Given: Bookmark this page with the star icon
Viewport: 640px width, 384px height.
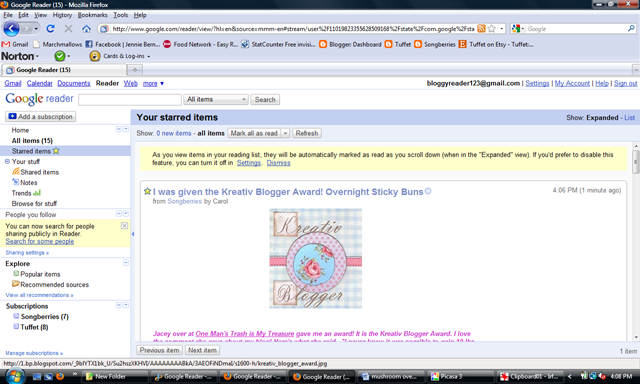Looking at the screenshot, I should click(x=491, y=29).
